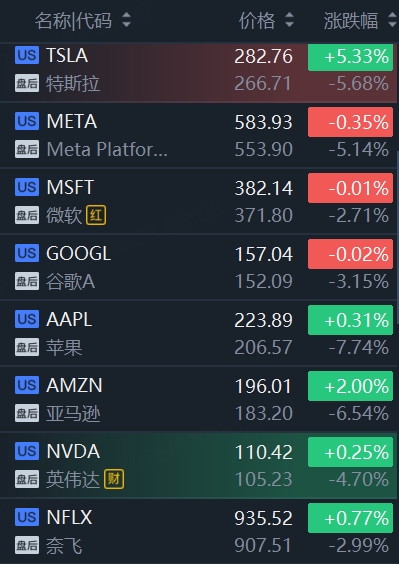Click the 红 badge next to 微软
Viewport: 399px width, 564px height.
tap(96, 215)
